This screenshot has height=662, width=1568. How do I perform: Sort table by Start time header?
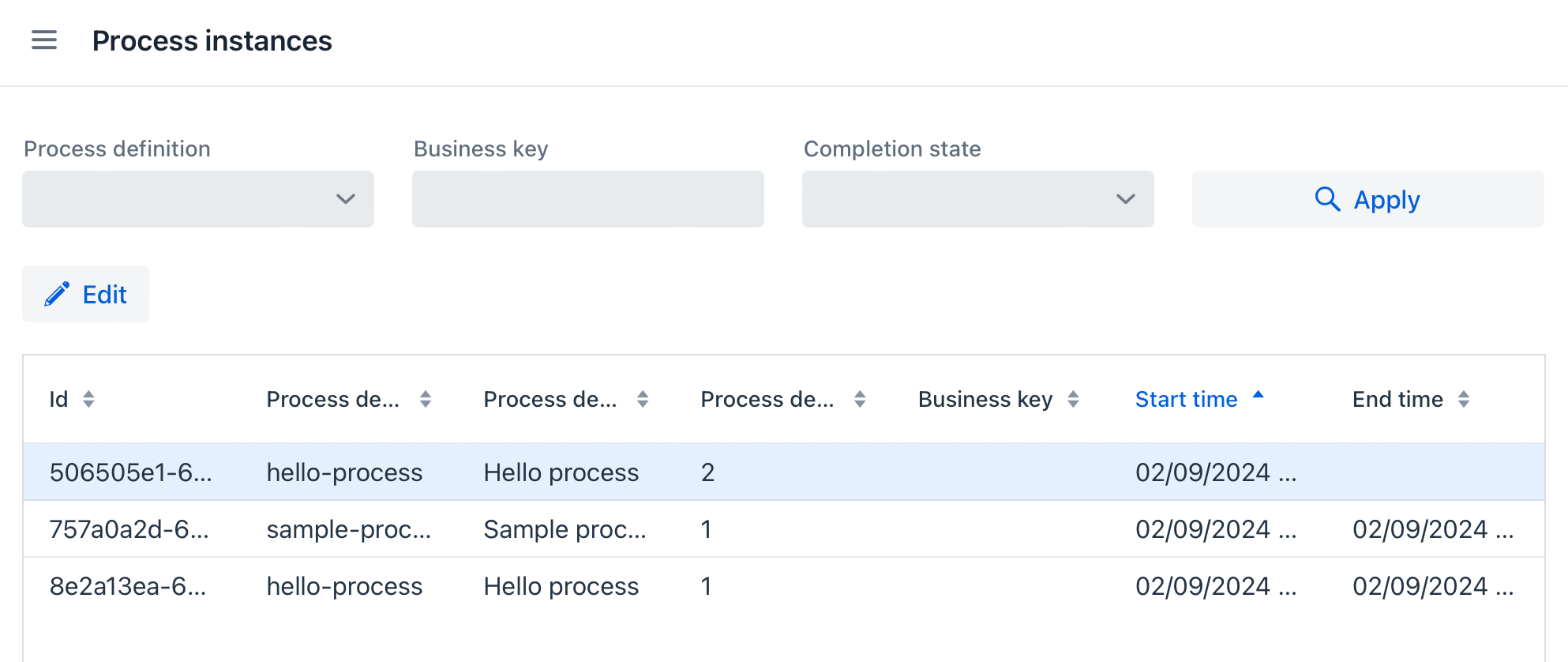click(1186, 400)
